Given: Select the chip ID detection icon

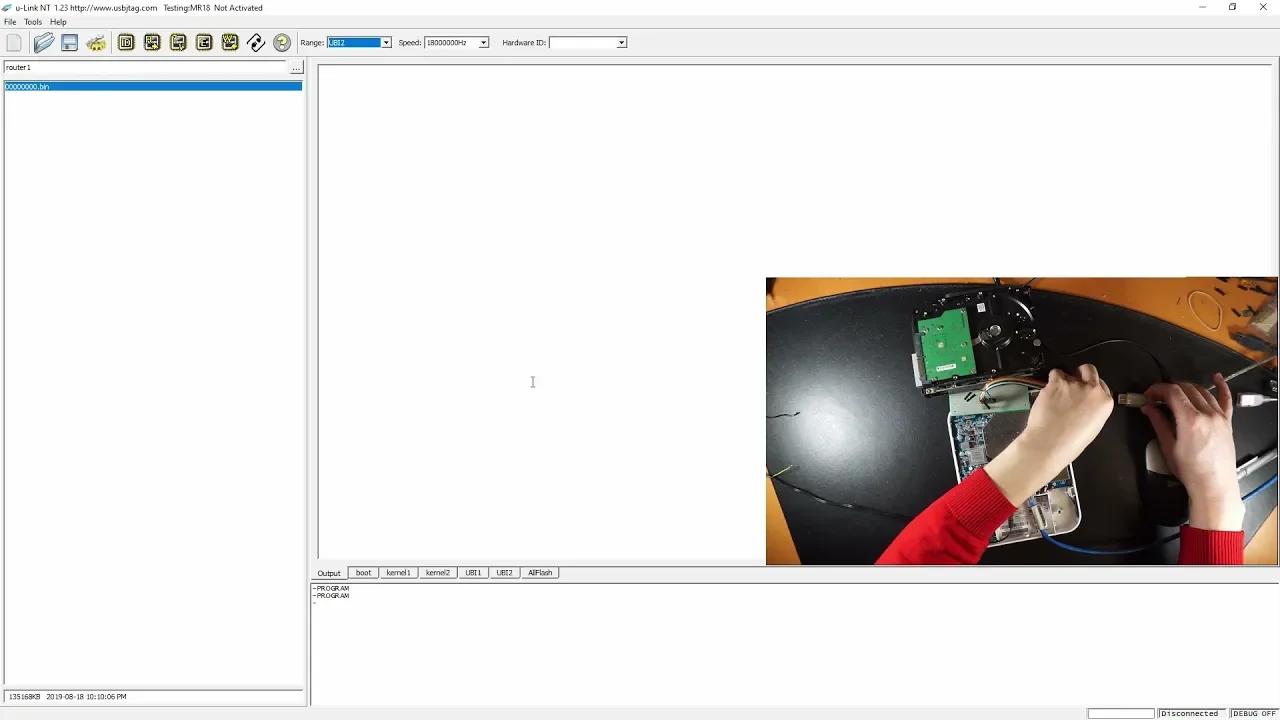Looking at the screenshot, I should [x=126, y=42].
